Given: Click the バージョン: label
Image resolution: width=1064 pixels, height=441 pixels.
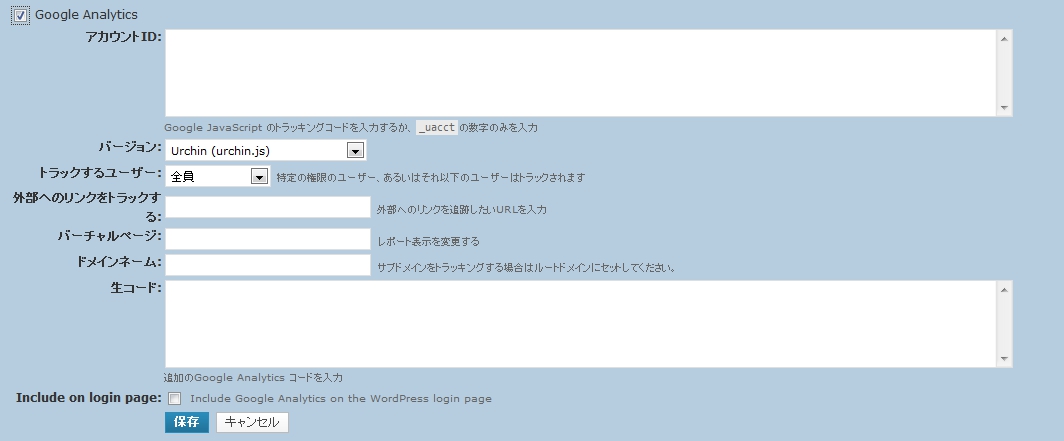Looking at the screenshot, I should (130, 147).
